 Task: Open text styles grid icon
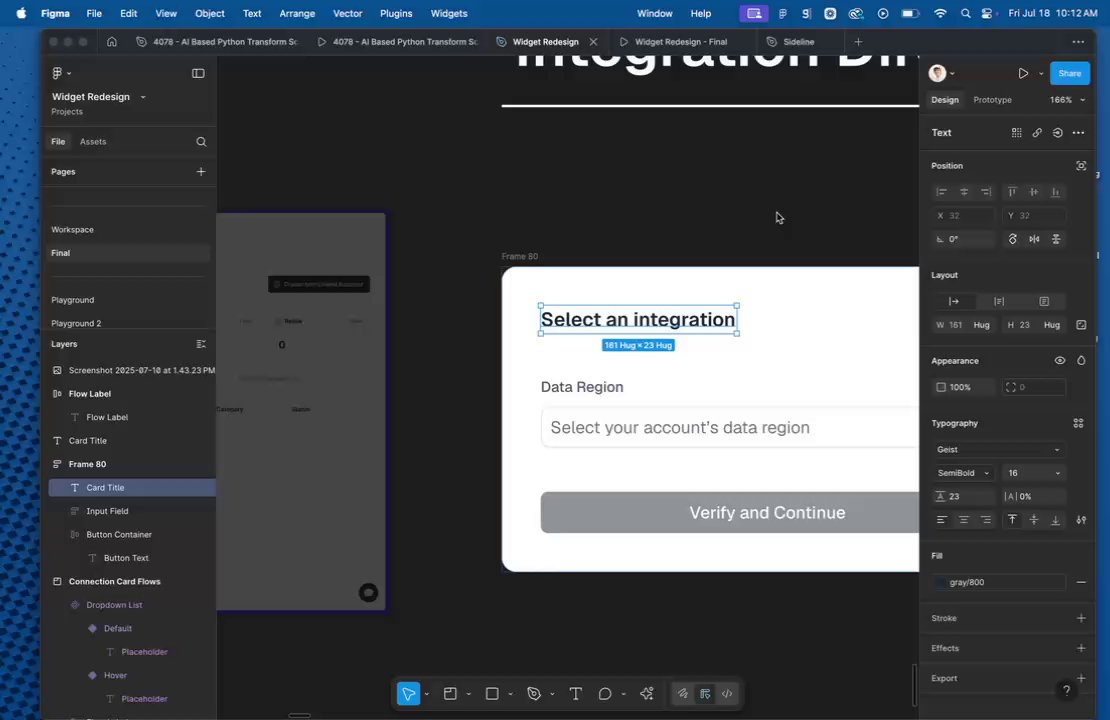[1017, 132]
